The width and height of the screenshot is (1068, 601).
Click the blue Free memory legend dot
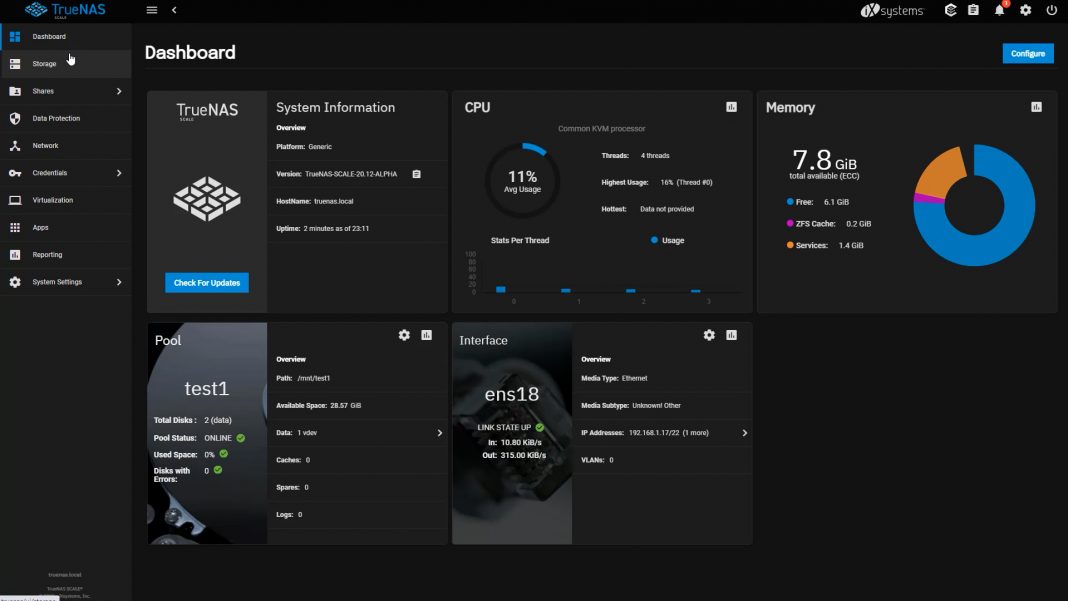pyautogui.click(x=790, y=202)
